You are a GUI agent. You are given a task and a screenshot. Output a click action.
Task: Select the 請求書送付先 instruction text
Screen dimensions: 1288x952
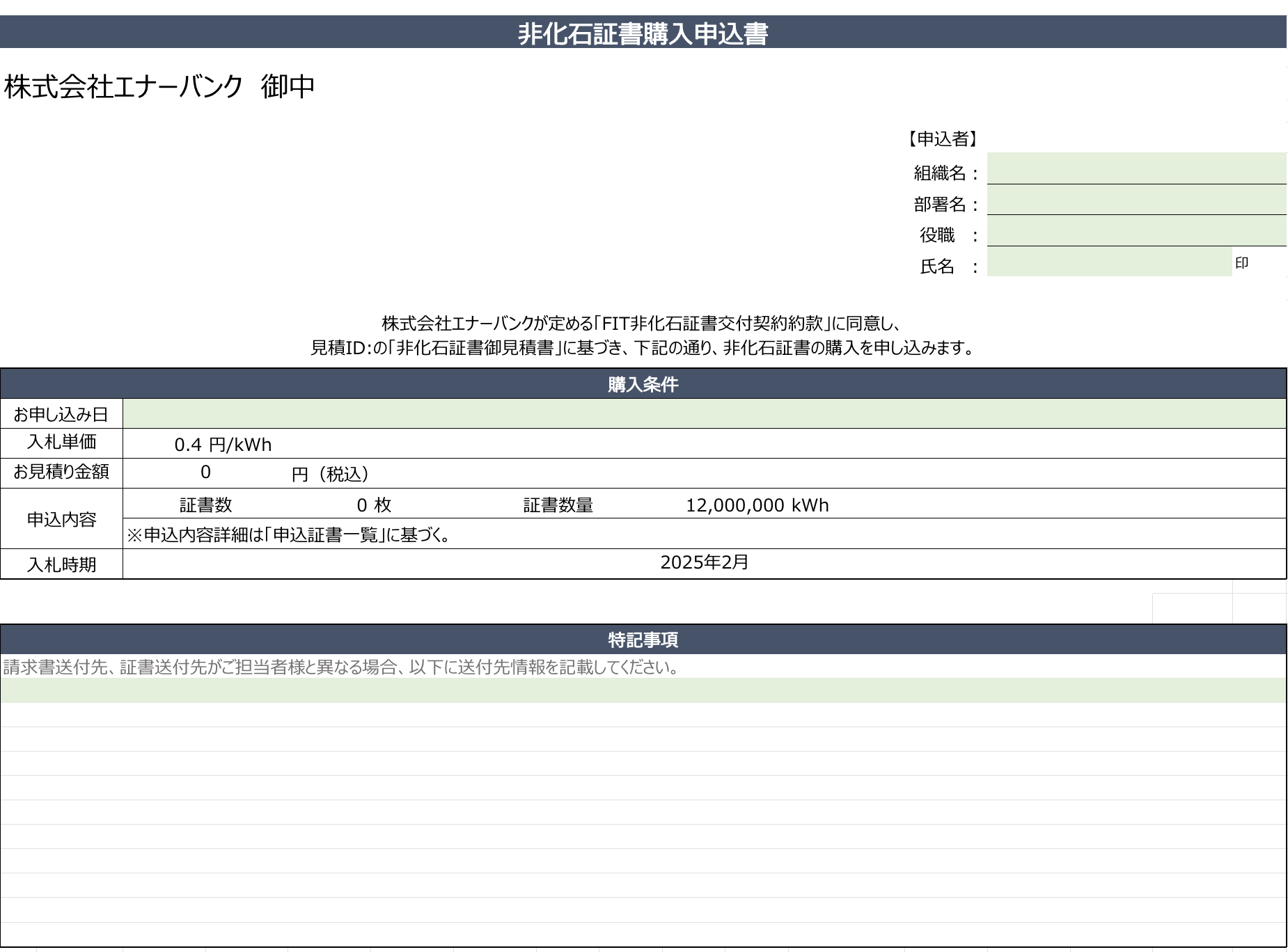pos(341,667)
